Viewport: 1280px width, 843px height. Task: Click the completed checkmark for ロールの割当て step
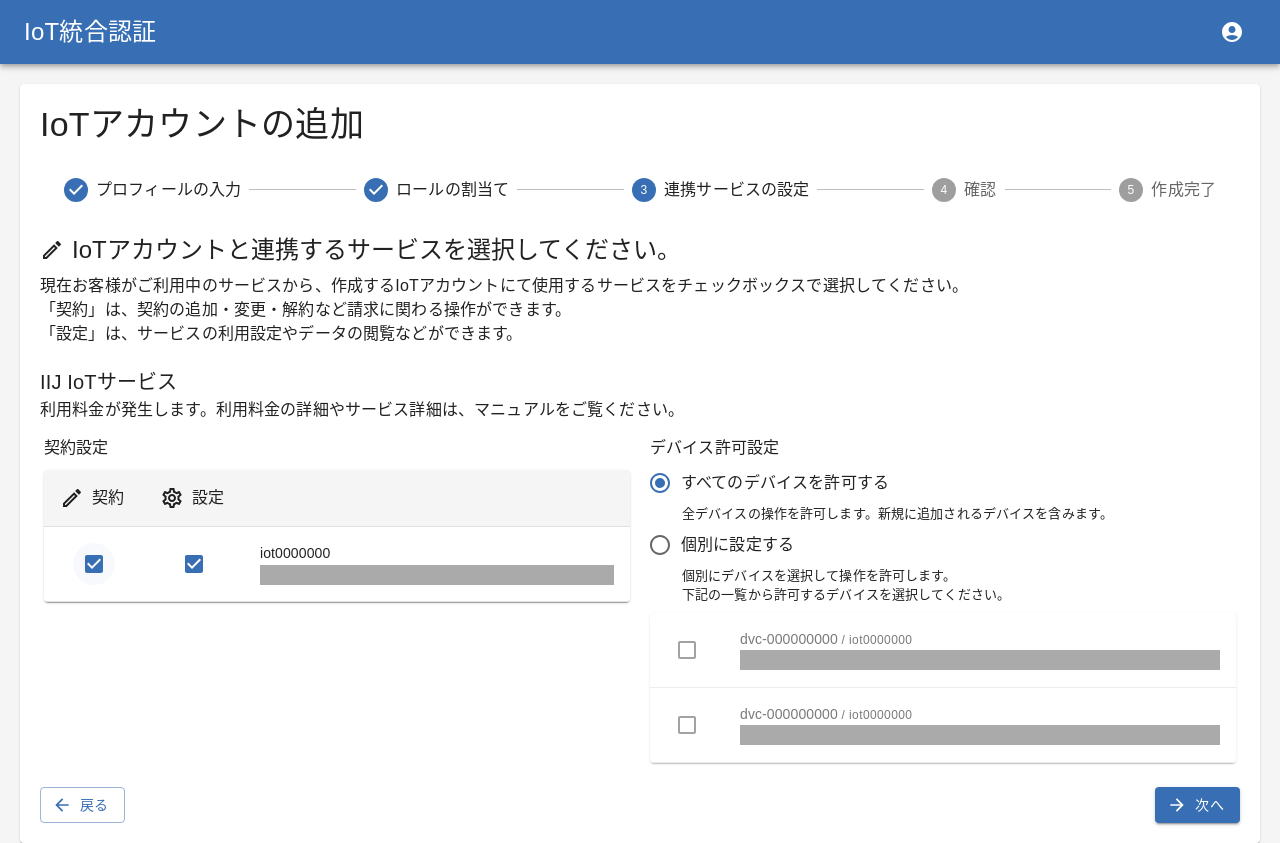coord(376,190)
